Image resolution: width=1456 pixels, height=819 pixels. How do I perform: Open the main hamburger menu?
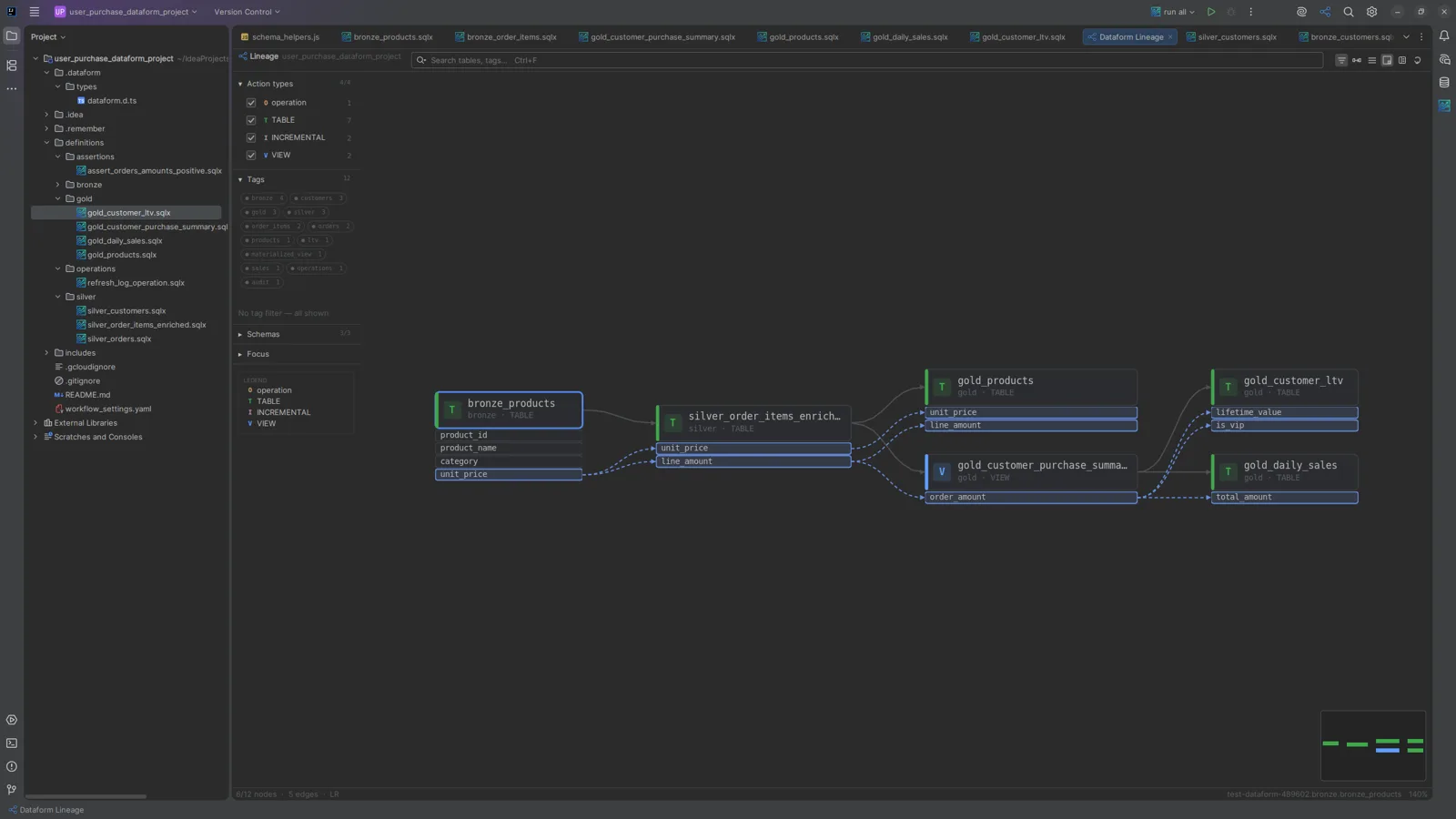coord(35,12)
